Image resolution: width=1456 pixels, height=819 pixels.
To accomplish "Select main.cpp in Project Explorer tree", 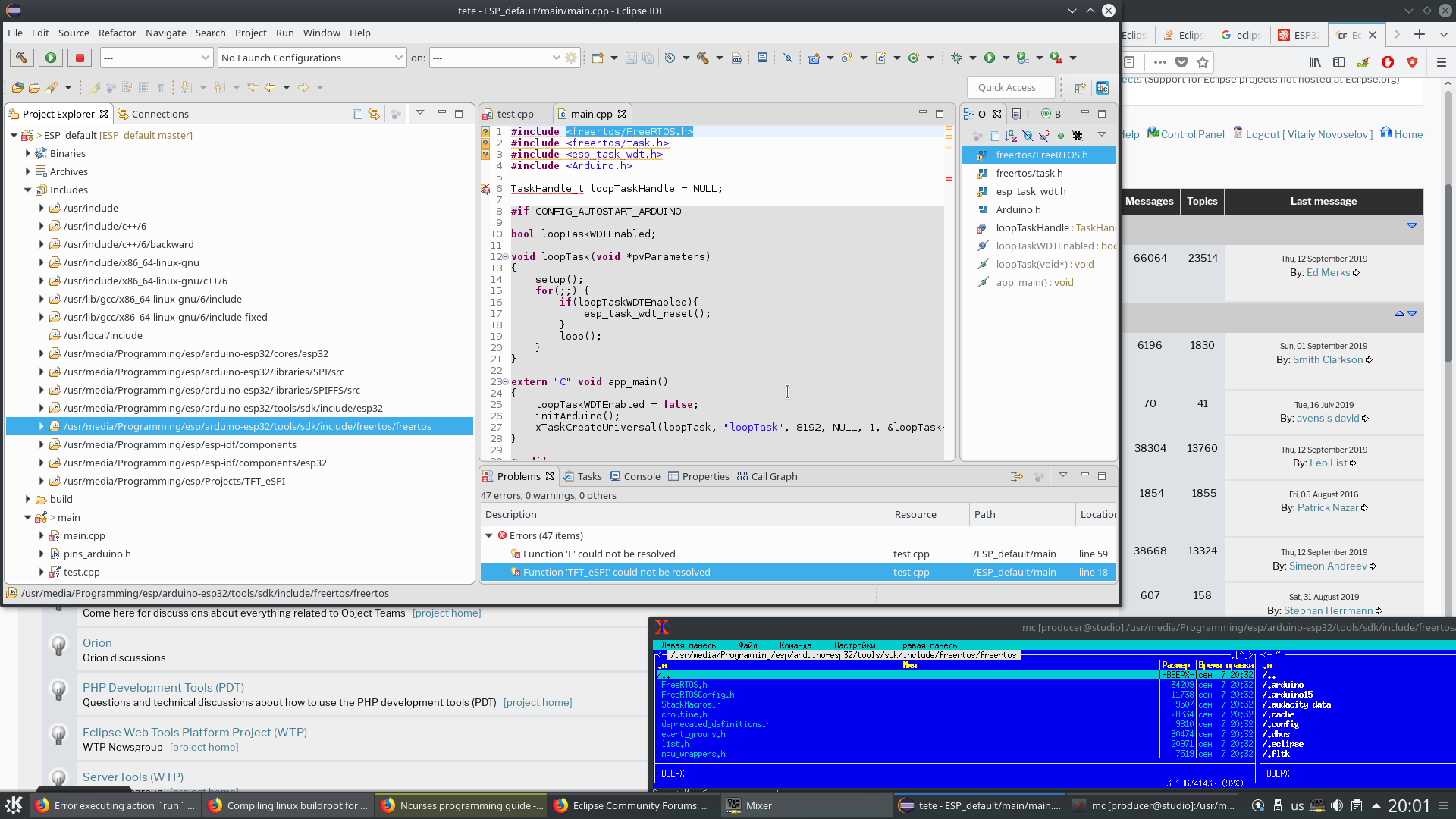I will tap(84, 535).
